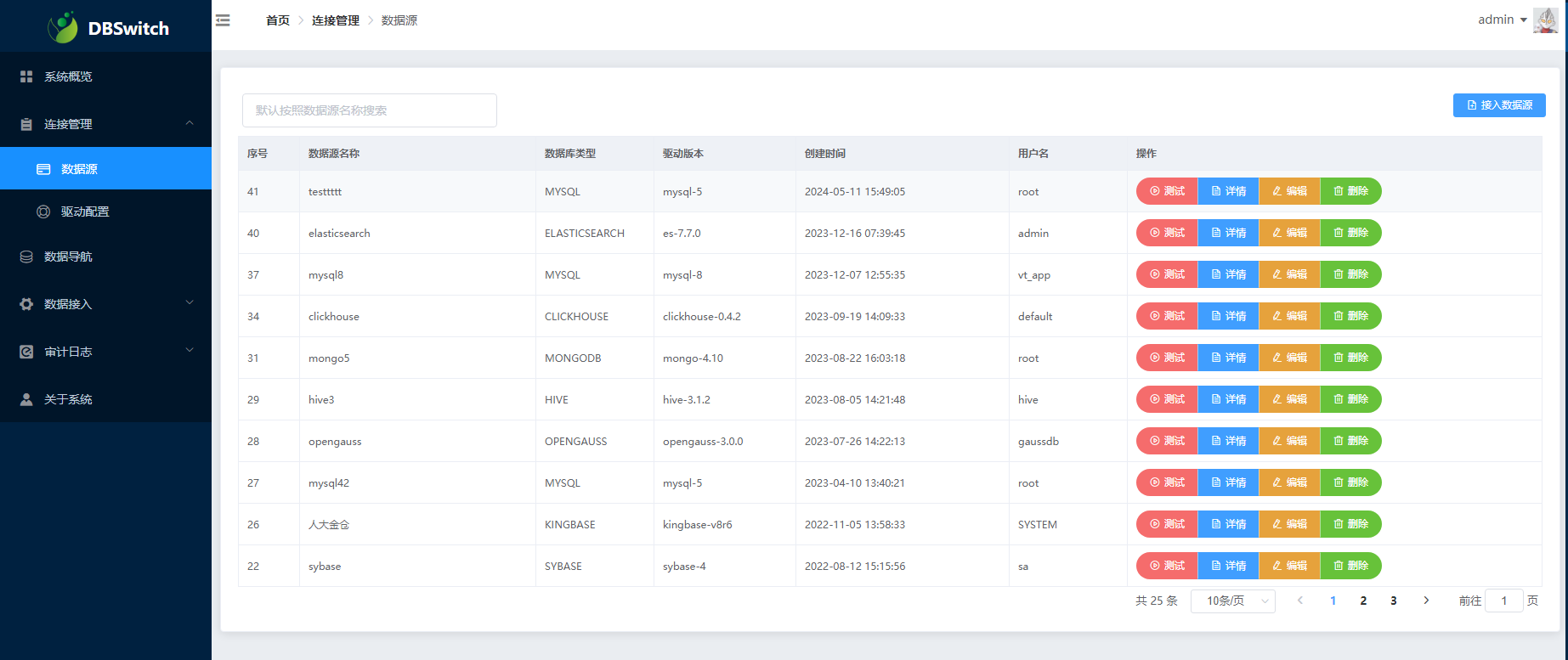This screenshot has width=1568, height=660.
Task: Open the 10条/页 page size dropdown
Action: coord(1232,601)
